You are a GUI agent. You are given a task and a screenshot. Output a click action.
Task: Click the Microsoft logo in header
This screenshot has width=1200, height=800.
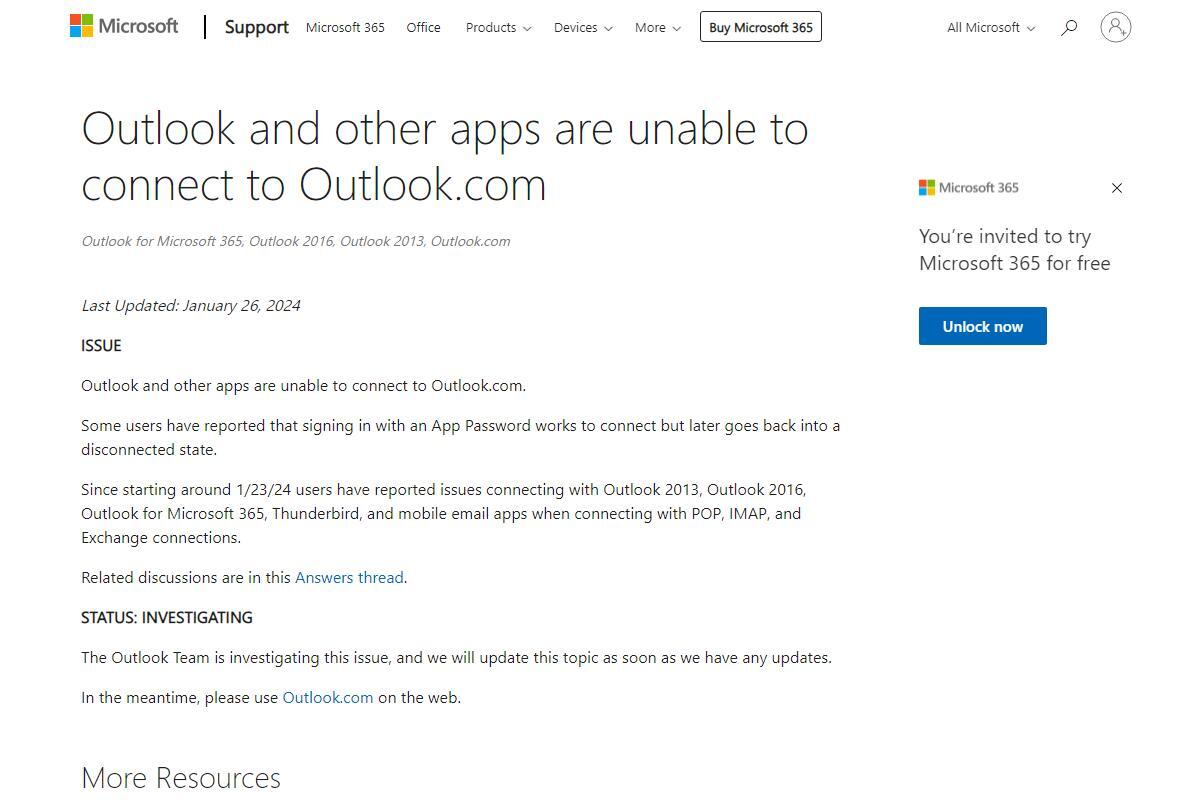(x=124, y=26)
